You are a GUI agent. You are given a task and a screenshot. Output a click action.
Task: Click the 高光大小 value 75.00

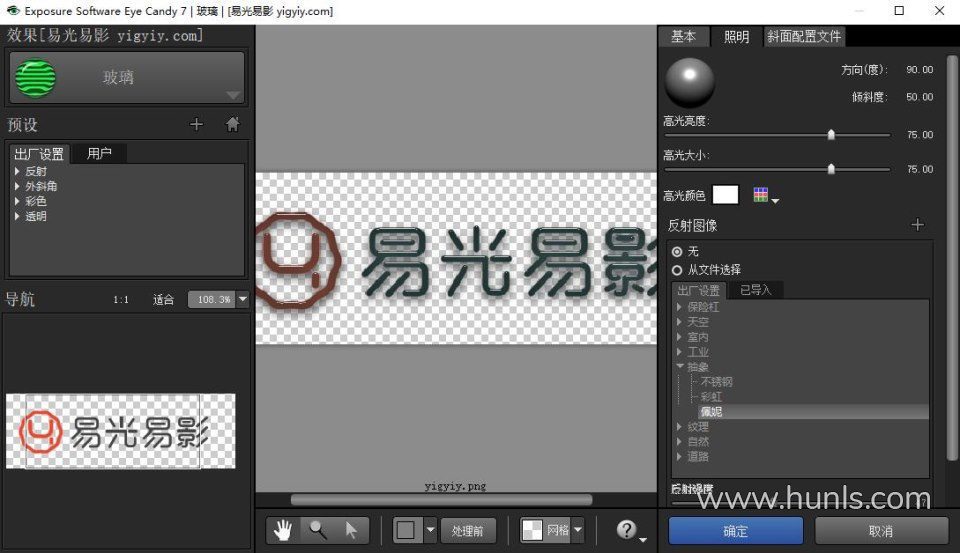[x=920, y=169]
